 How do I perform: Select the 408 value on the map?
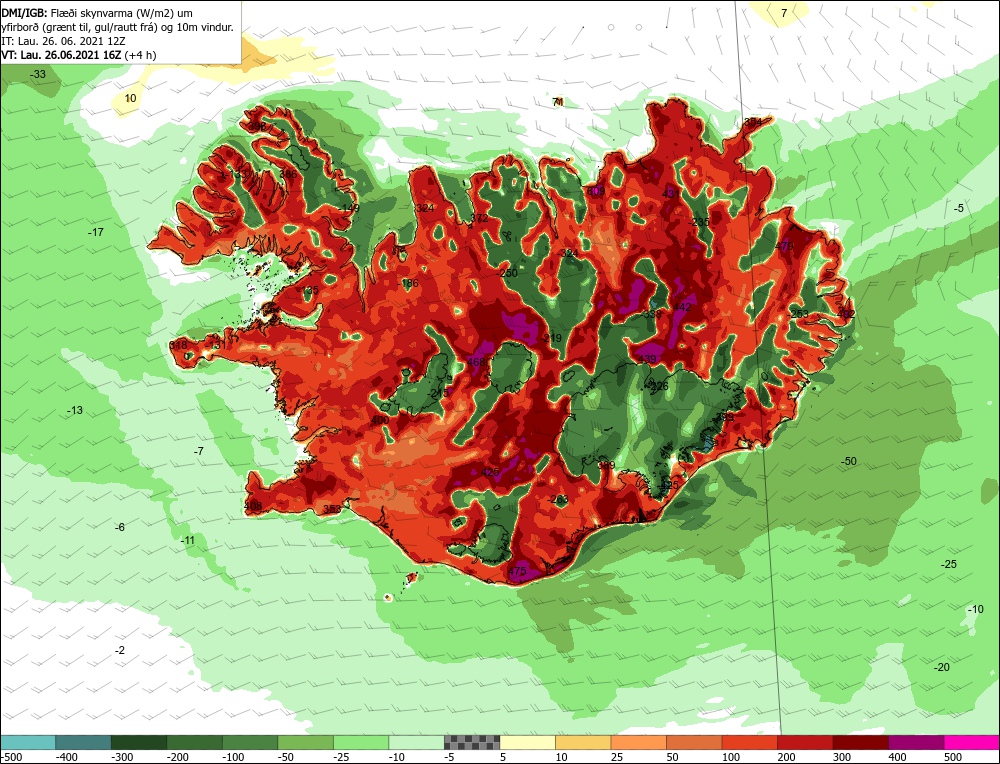253,506
